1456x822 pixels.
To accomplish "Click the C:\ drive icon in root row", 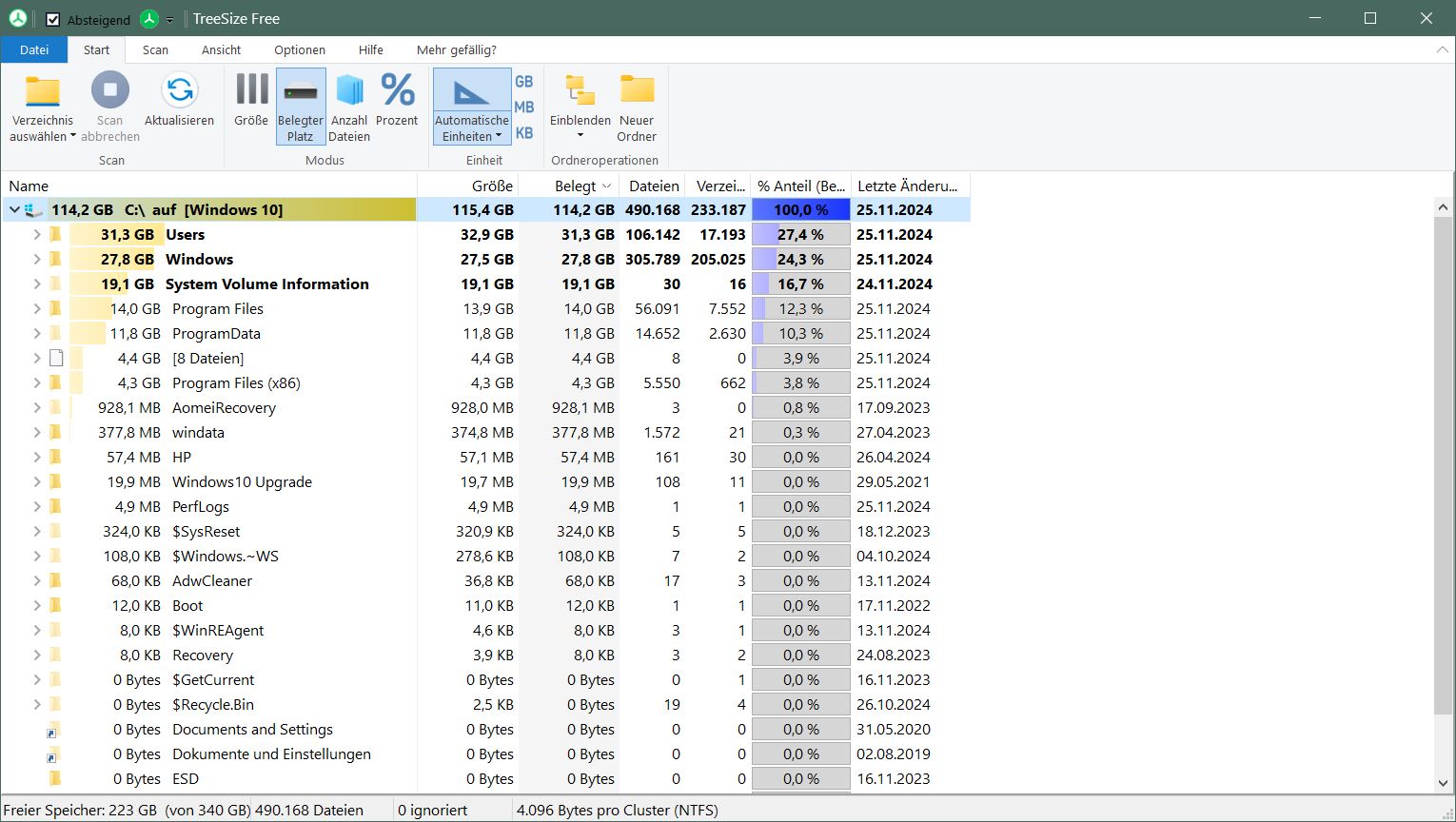I will [34, 210].
